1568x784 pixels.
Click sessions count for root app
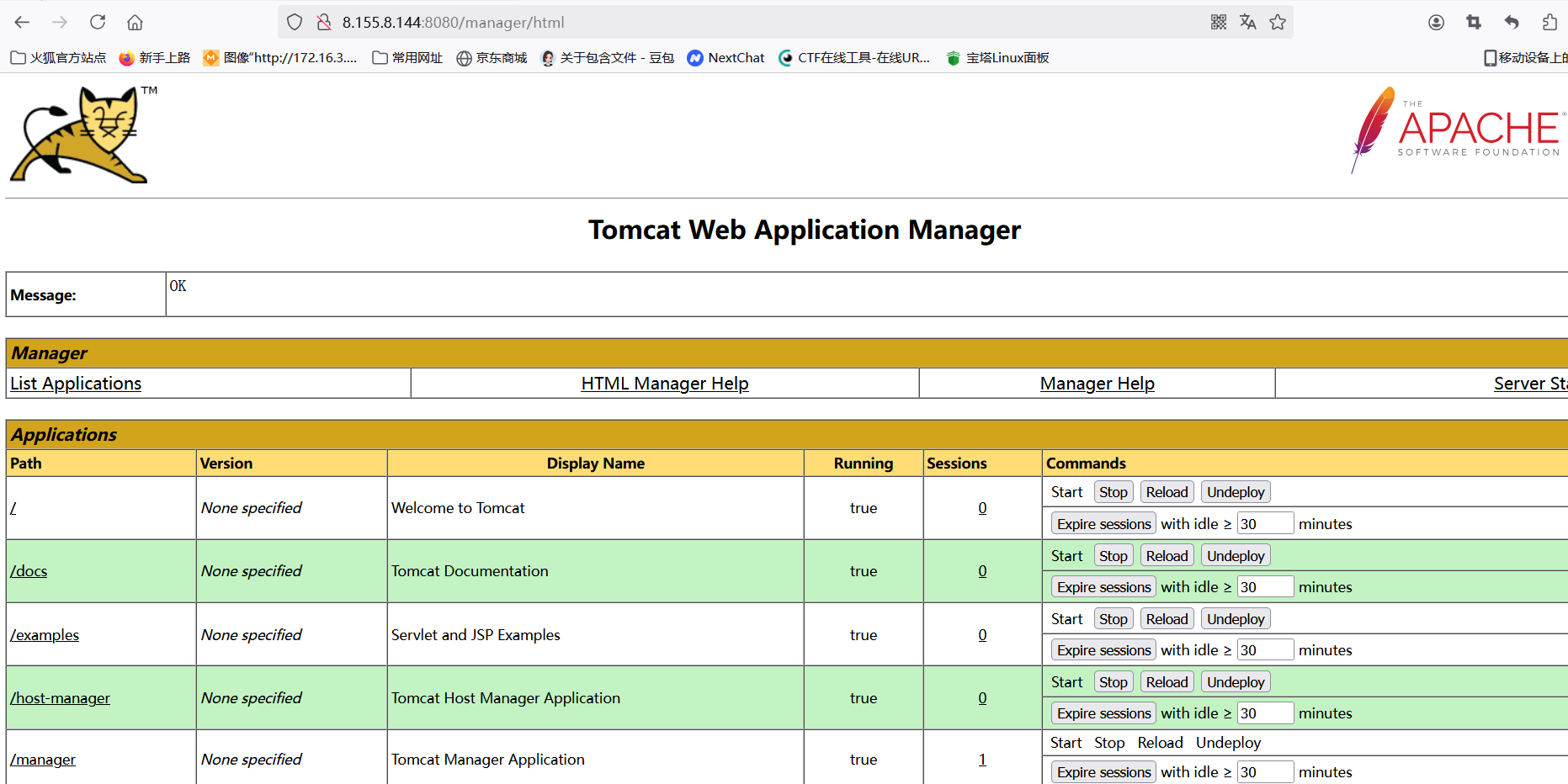pos(982,508)
